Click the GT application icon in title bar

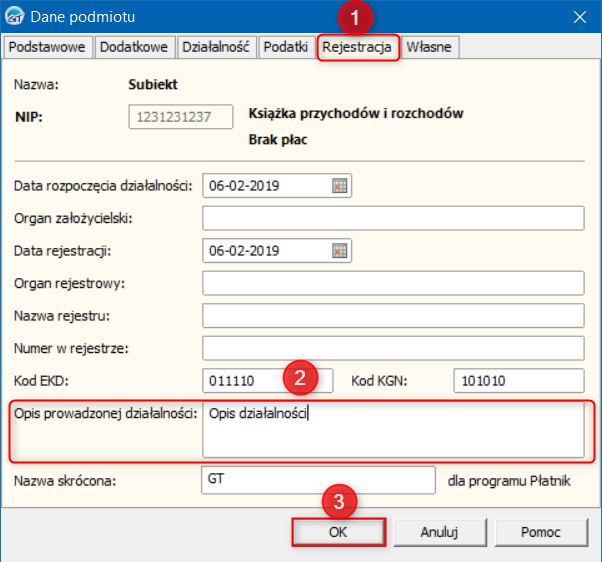click(15, 17)
